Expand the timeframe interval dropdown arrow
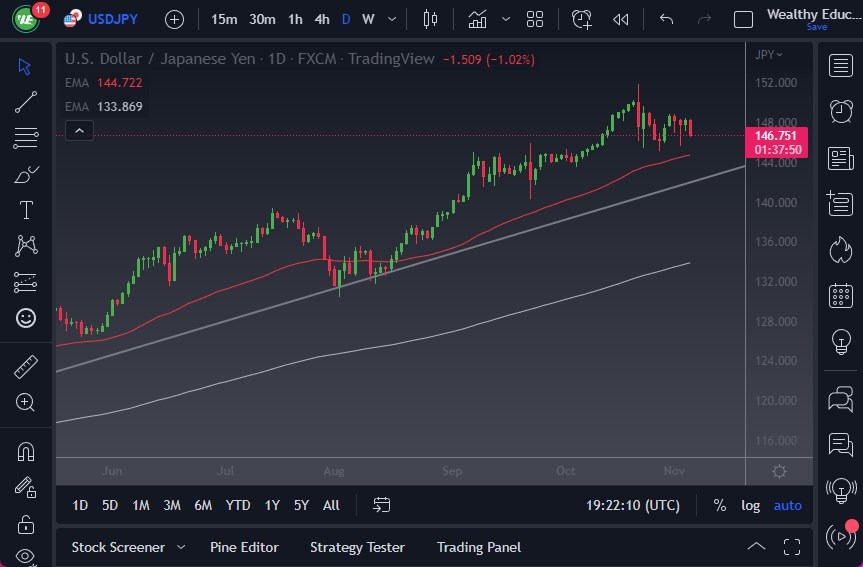Image resolution: width=863 pixels, height=567 pixels. pyautogui.click(x=391, y=19)
